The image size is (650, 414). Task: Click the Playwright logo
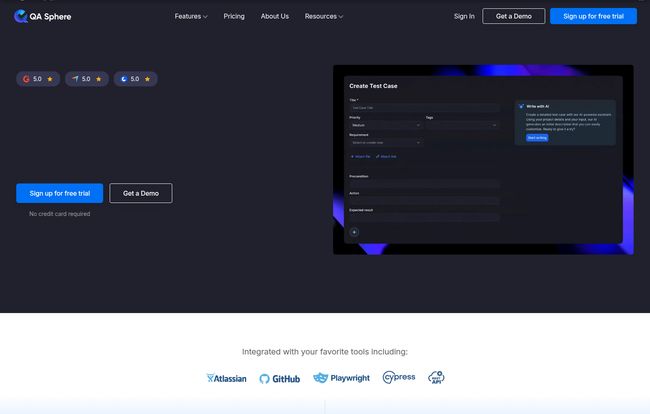[341, 378]
